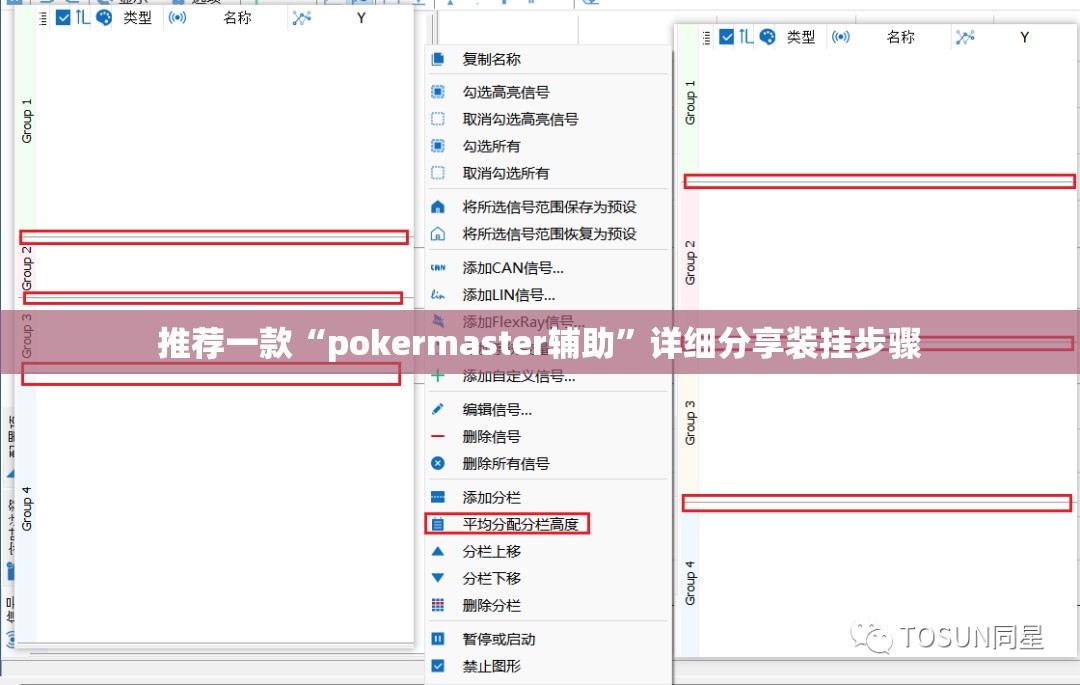Click the 名称 column header in right panel
The width and height of the screenshot is (1080, 685).
pyautogui.click(x=900, y=37)
